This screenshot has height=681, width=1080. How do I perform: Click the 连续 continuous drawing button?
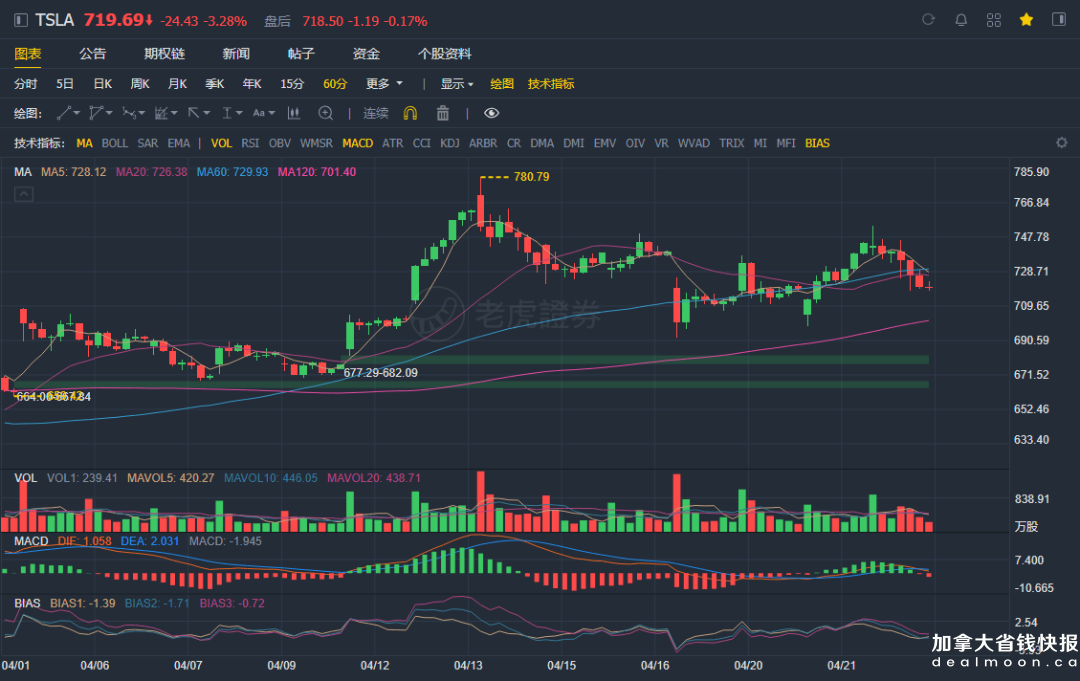(376, 113)
